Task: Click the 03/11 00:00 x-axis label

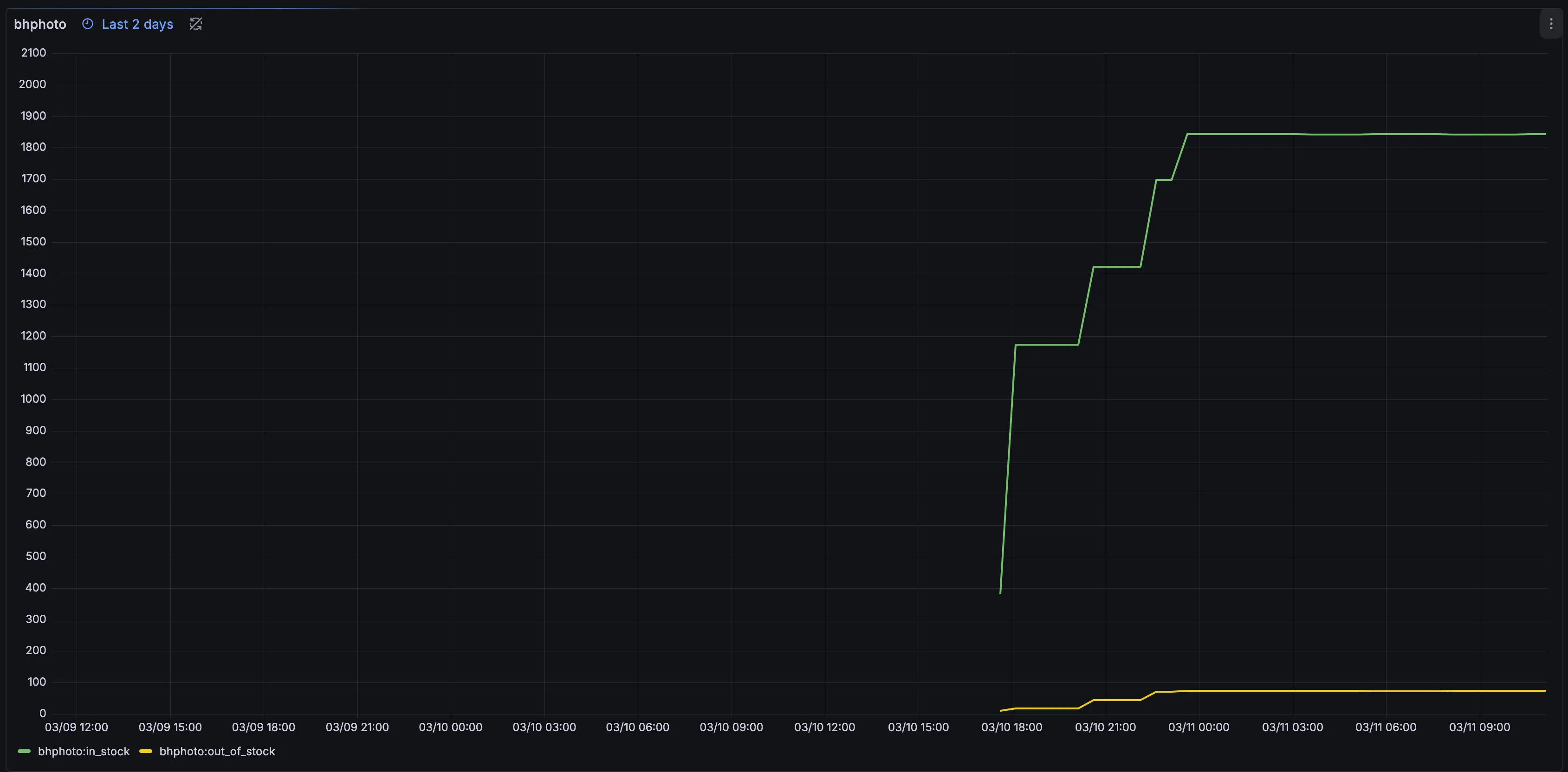Action: (1199, 727)
